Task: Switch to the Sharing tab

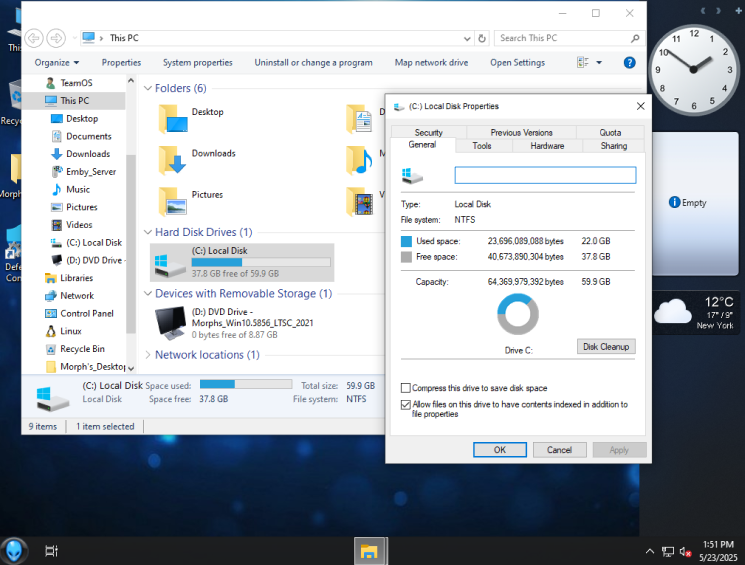Action: pyautogui.click(x=613, y=146)
